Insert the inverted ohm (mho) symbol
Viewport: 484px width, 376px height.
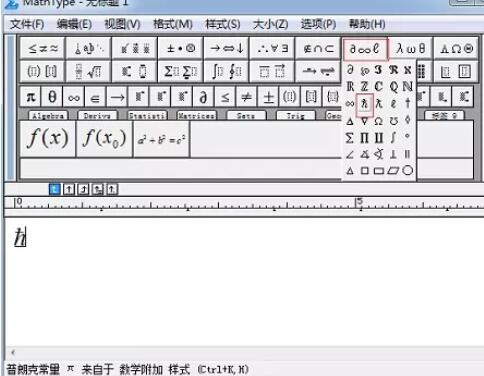tap(393, 121)
